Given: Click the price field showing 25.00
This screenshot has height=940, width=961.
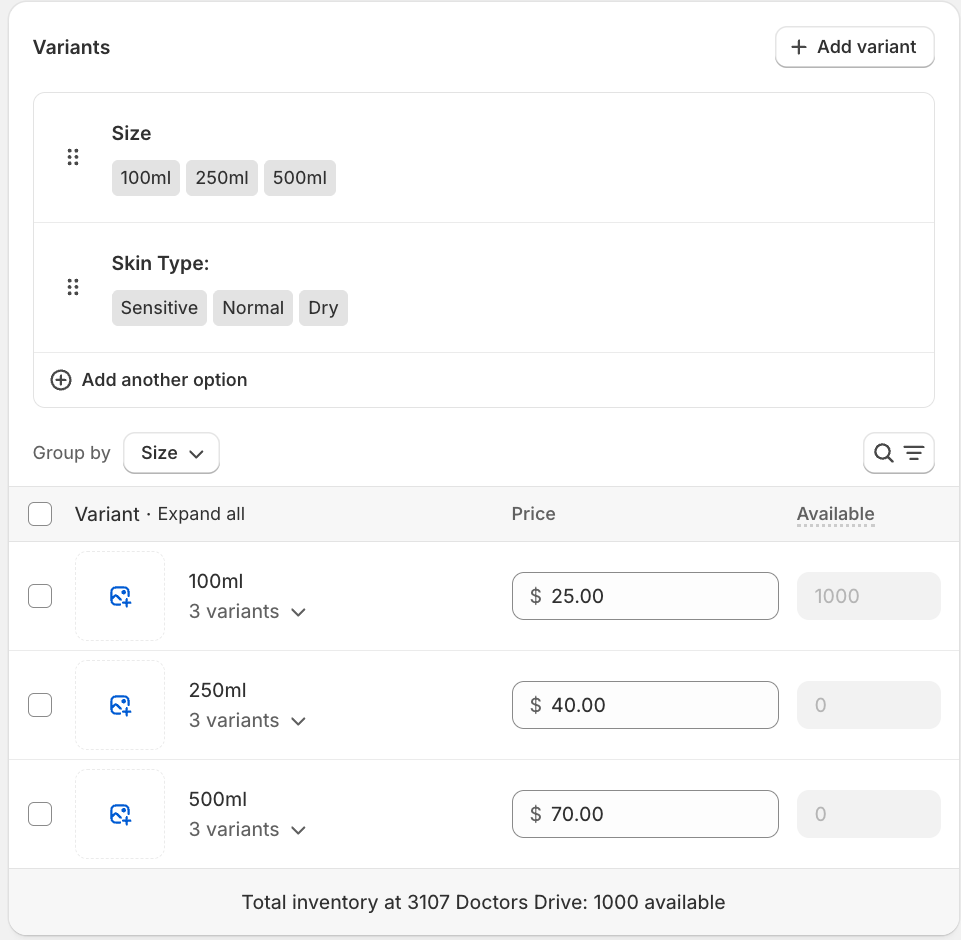Looking at the screenshot, I should click(645, 596).
